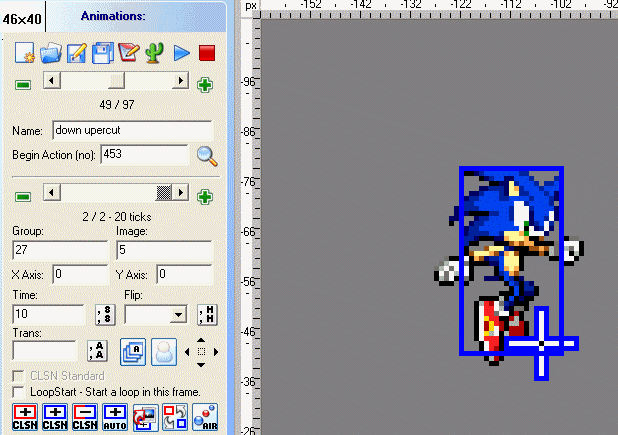Viewport: 618px width, 435px height.
Task: Remove a CLSN box with minus
Action: point(85,417)
